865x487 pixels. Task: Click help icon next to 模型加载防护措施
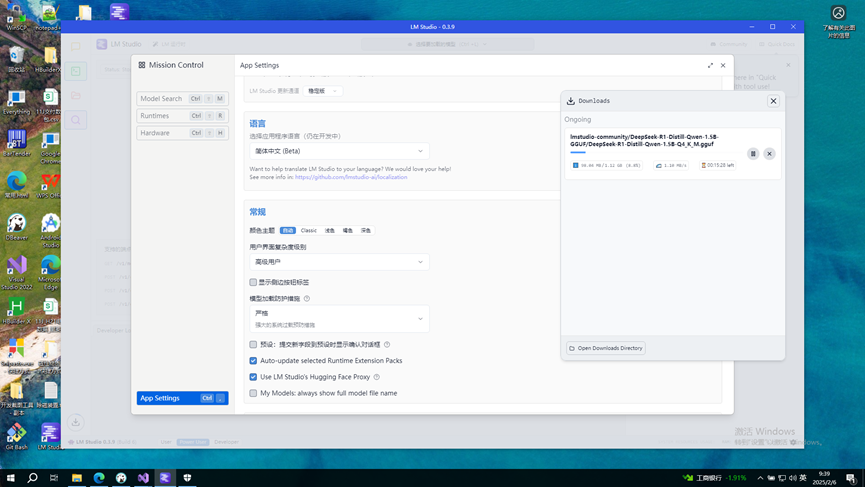coord(307,298)
